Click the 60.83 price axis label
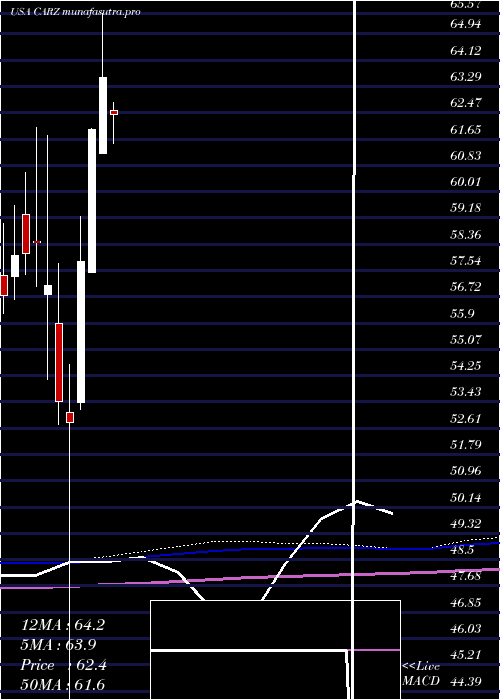500x700 pixels. pyautogui.click(x=466, y=156)
